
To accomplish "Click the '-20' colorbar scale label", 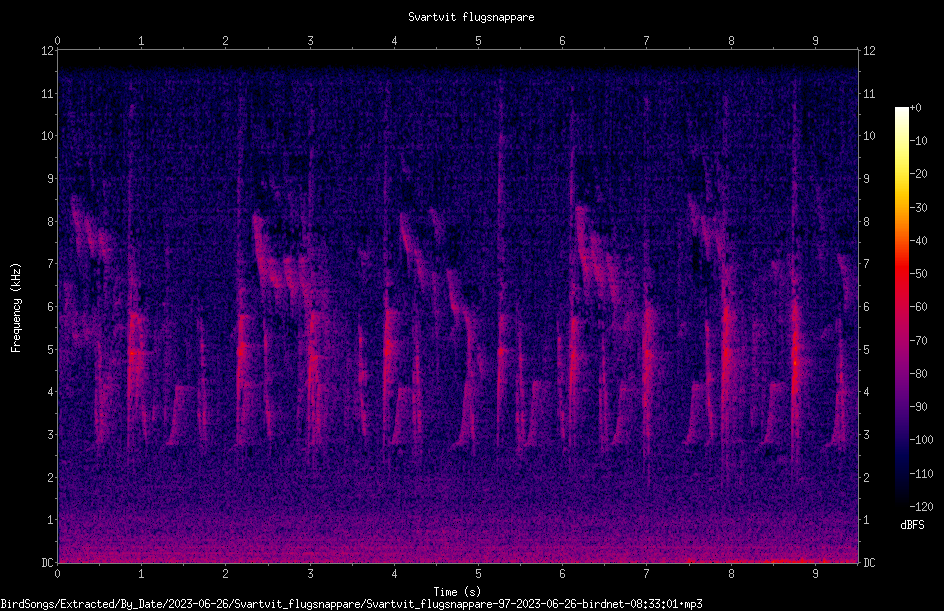I will coord(918,174).
